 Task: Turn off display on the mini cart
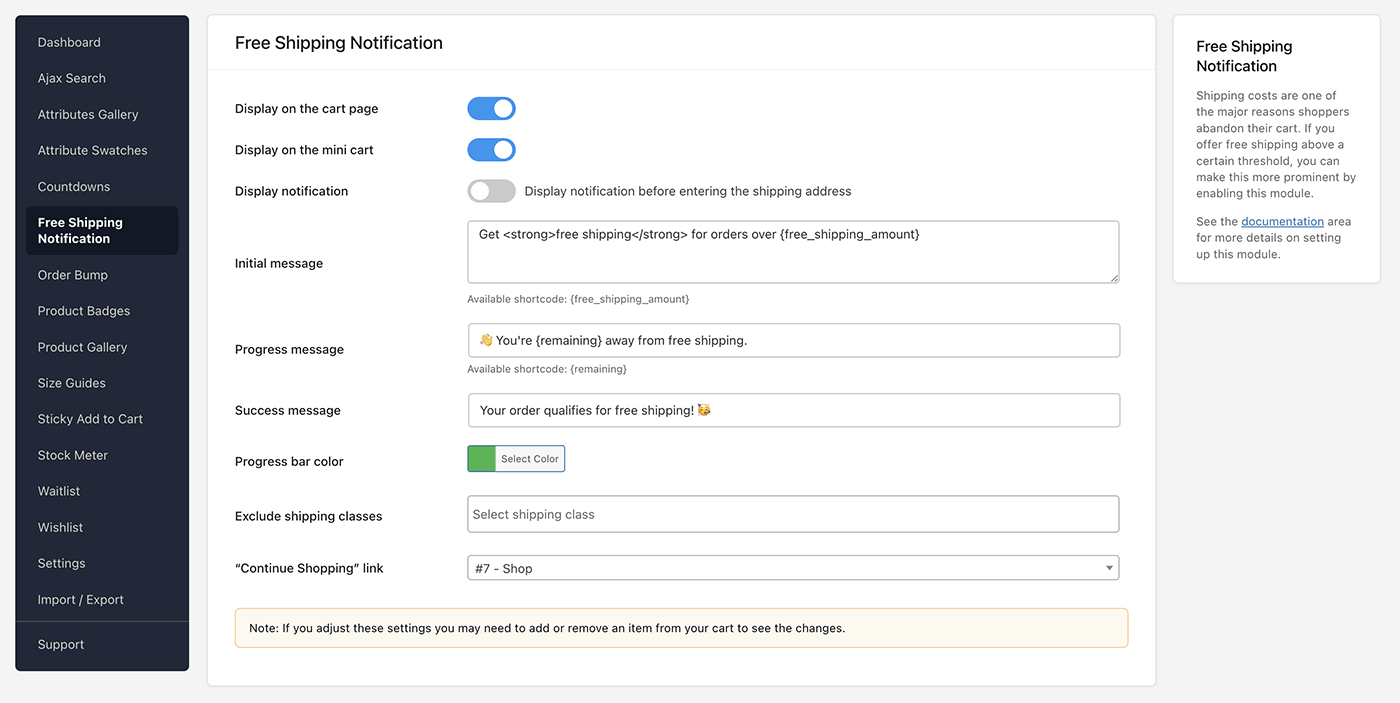coord(491,149)
